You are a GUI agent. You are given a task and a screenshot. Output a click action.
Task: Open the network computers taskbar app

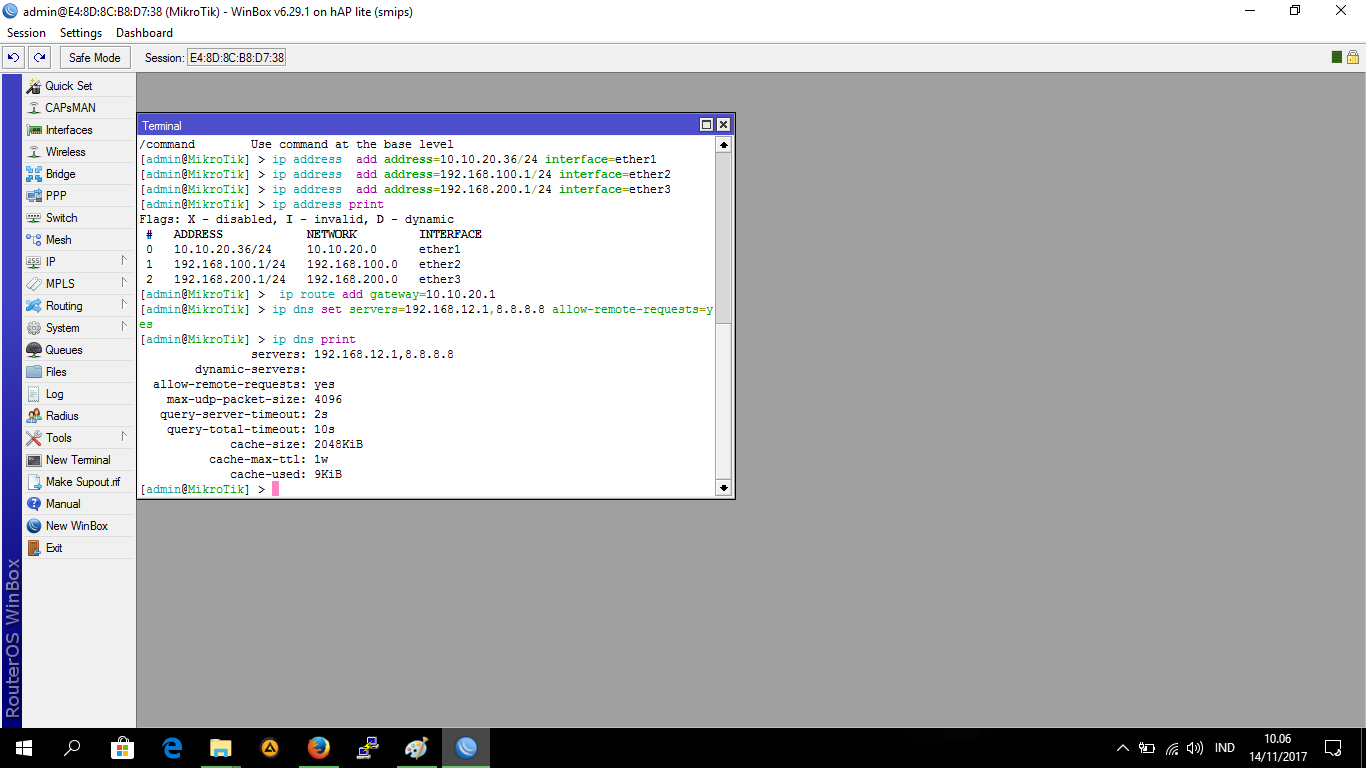368,747
